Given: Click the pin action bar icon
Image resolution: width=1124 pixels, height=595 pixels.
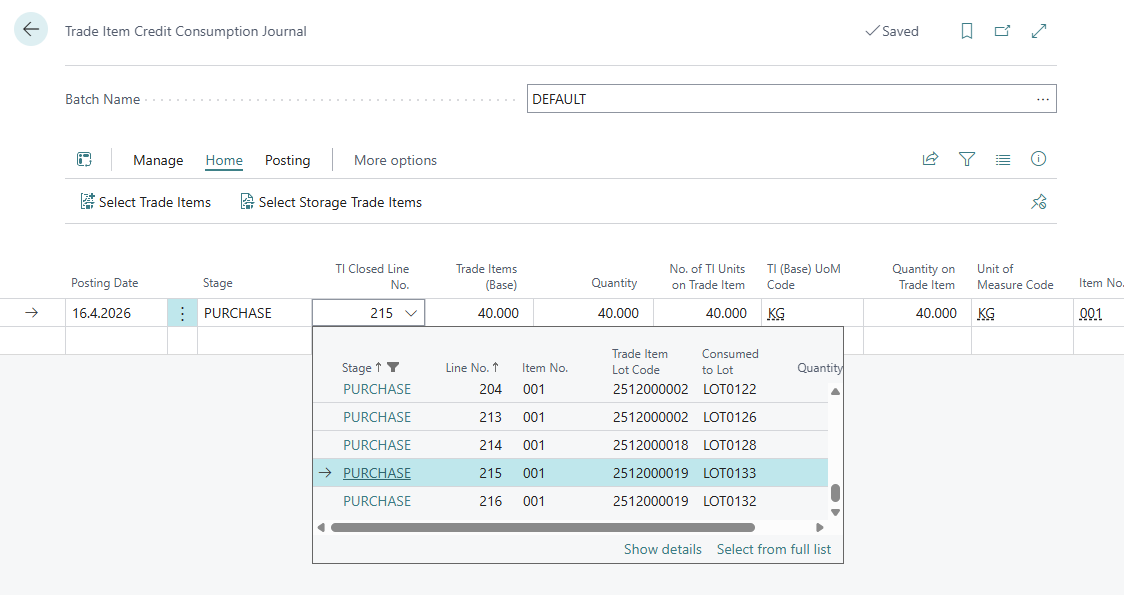Looking at the screenshot, I should 1039,202.
